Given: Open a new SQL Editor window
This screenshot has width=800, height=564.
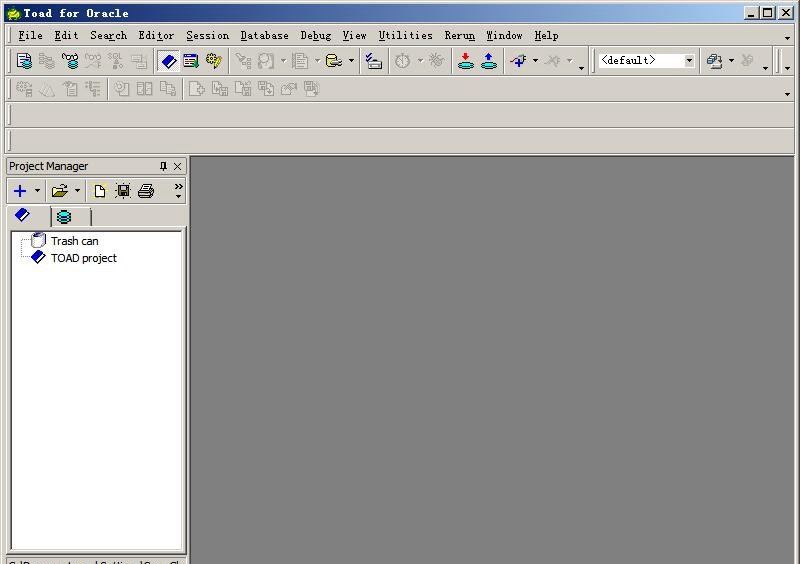Looking at the screenshot, I should (x=24, y=61).
